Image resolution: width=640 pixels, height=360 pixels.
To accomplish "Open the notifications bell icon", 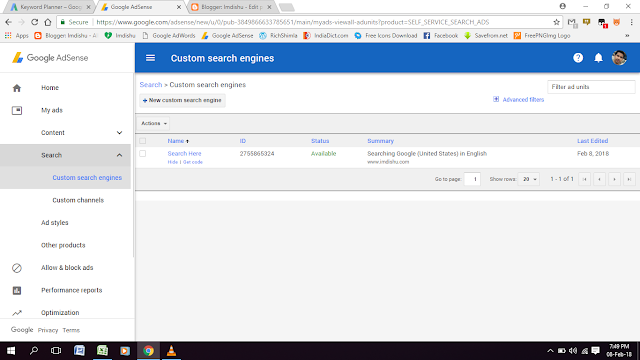I will [x=598, y=58].
